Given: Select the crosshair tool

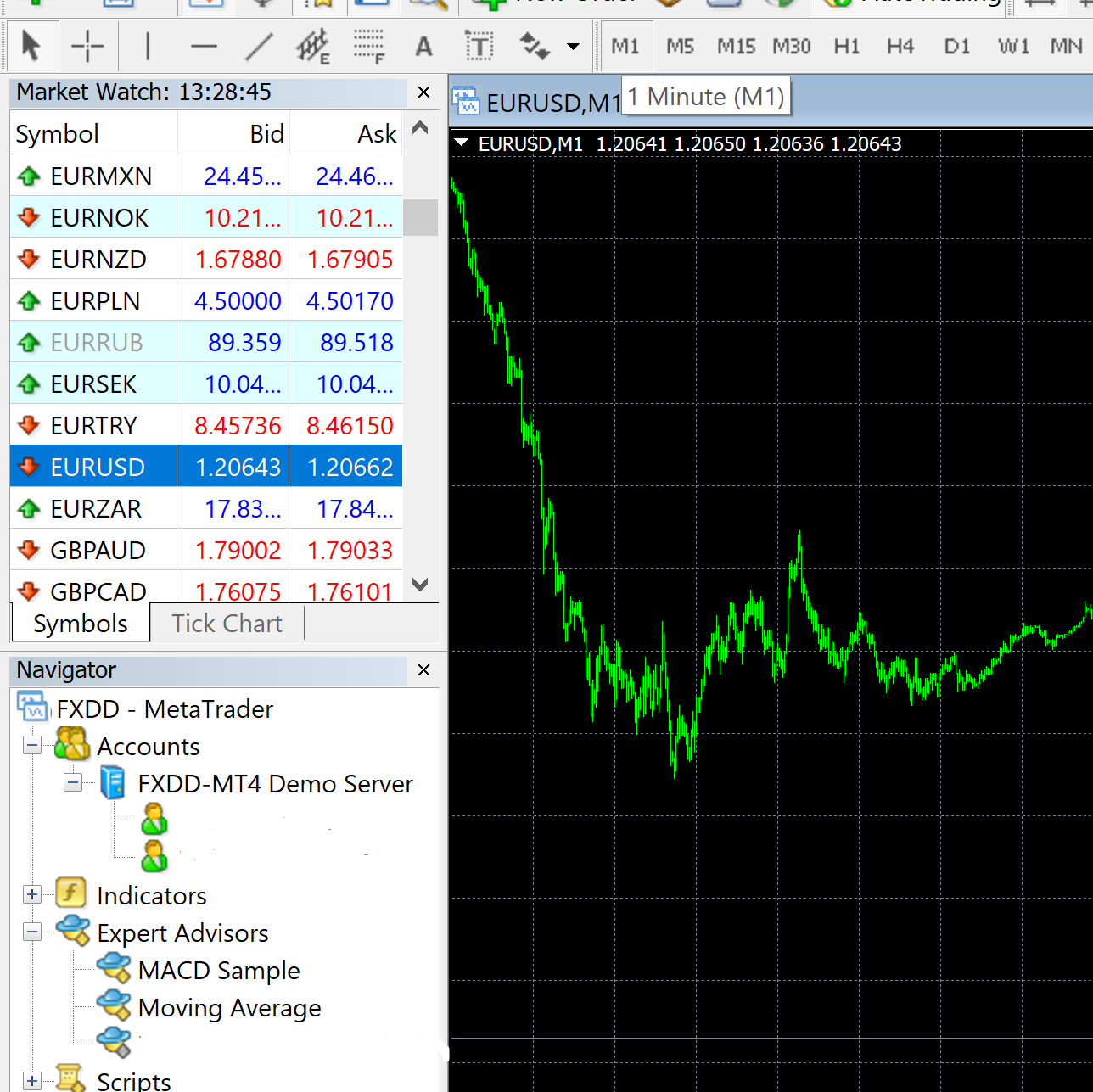Looking at the screenshot, I should [x=87, y=46].
